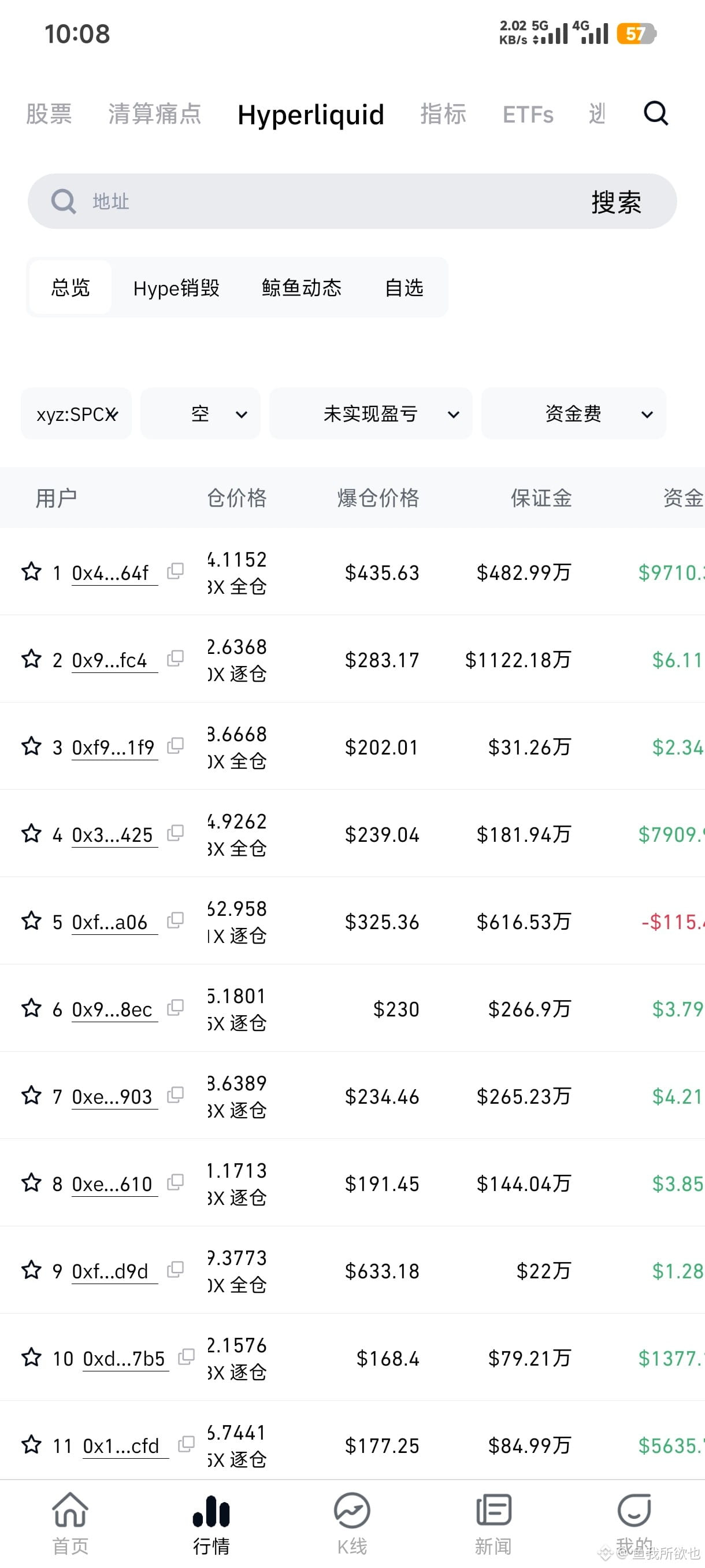This screenshot has height=1568, width=705.
Task: Copy the 0xf...a06 address
Action: [175, 920]
